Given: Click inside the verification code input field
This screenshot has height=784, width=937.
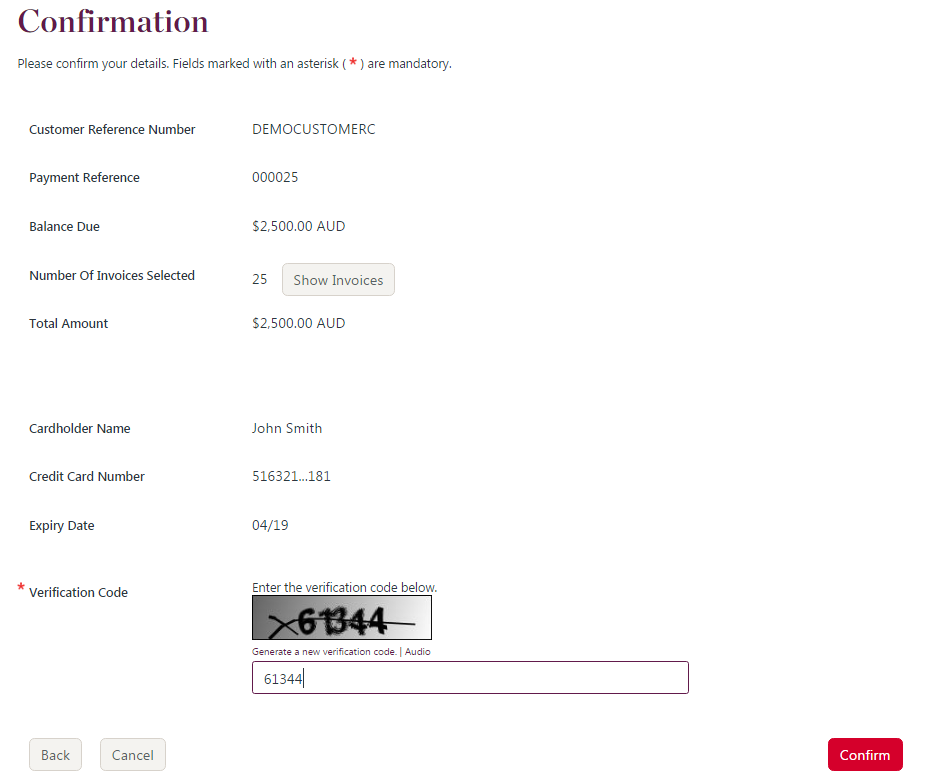Looking at the screenshot, I should click(470, 677).
